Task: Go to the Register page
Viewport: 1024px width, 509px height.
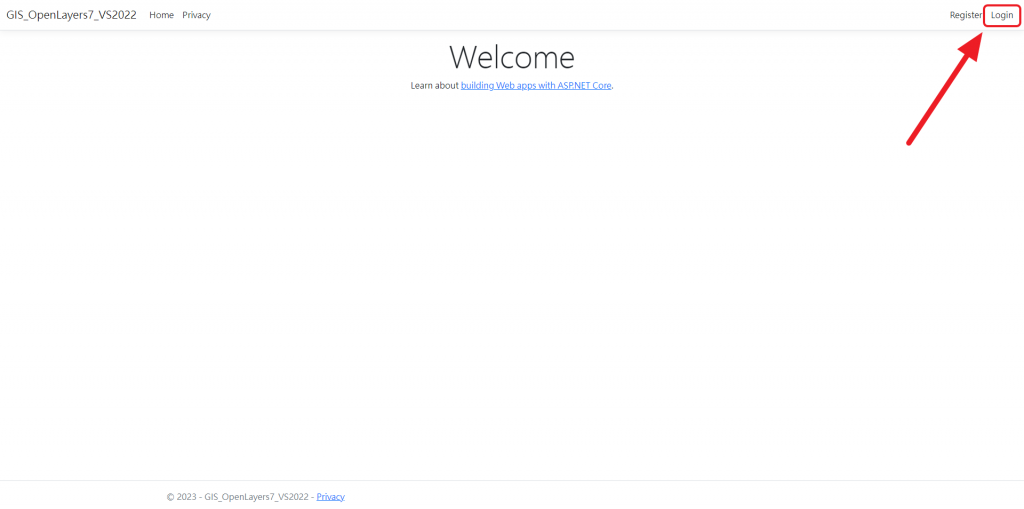Action: click(965, 15)
